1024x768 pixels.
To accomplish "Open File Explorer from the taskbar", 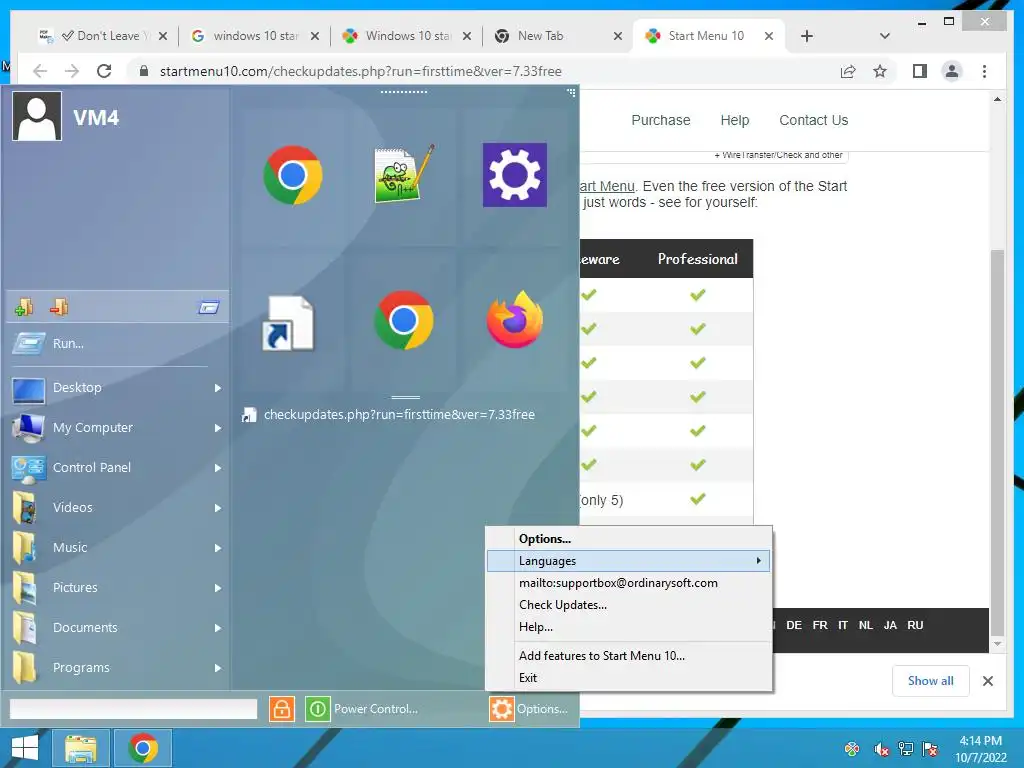I will pos(80,748).
